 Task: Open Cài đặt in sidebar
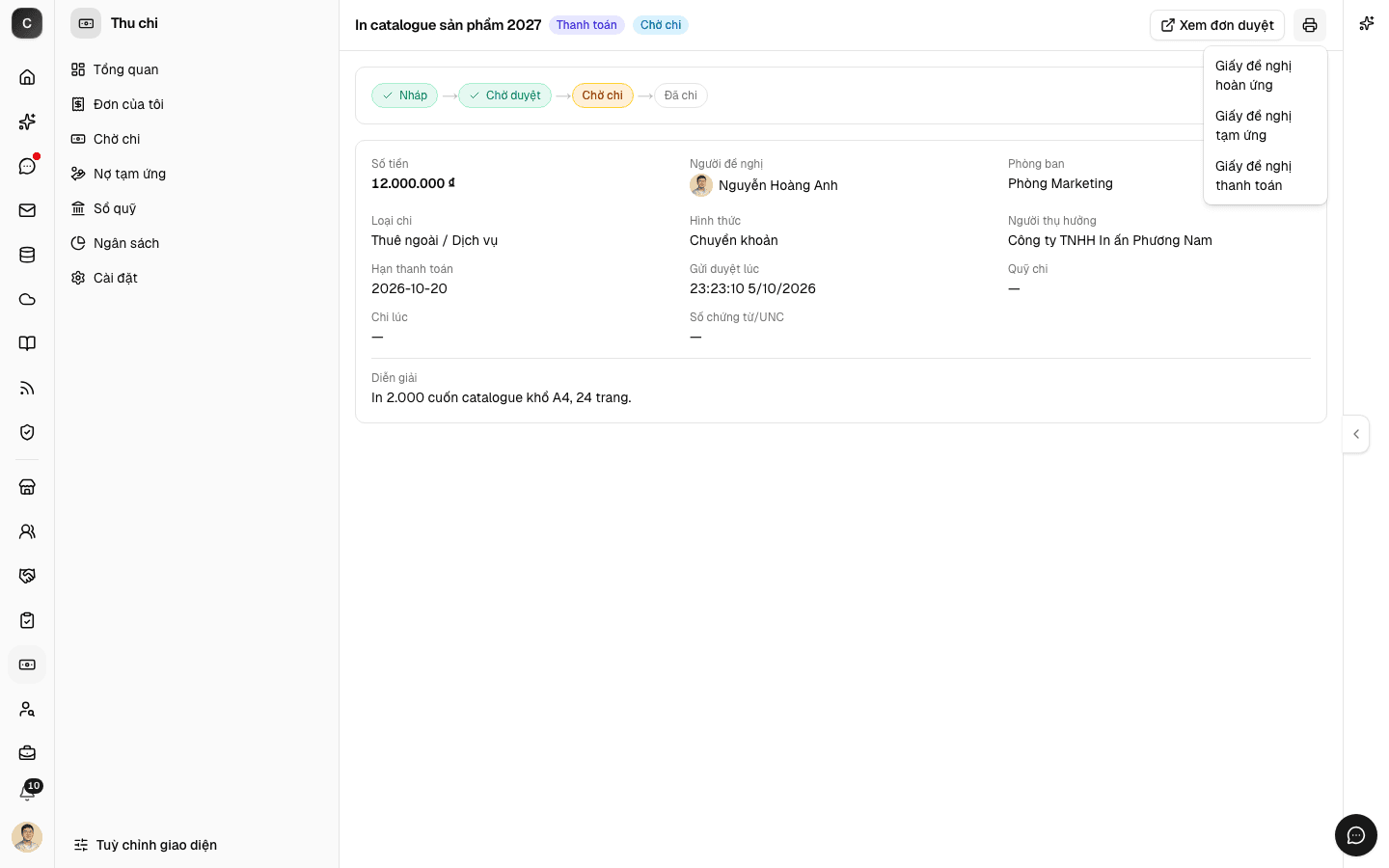(197, 278)
